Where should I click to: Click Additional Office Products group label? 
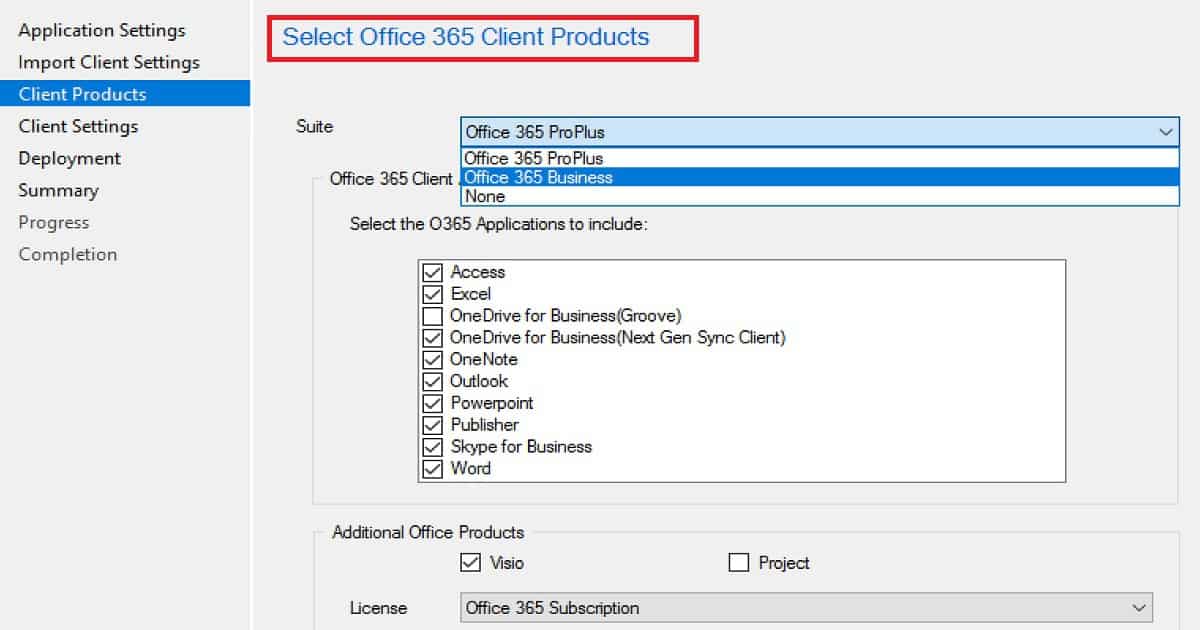click(x=428, y=532)
